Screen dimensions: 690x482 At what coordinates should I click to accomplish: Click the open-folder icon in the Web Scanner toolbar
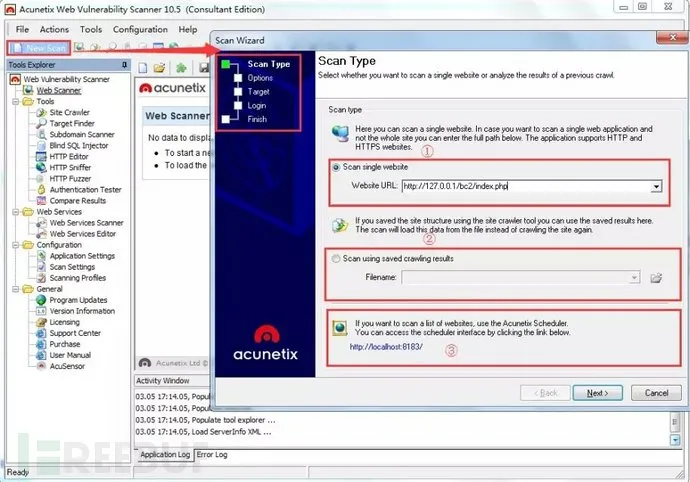[159, 68]
